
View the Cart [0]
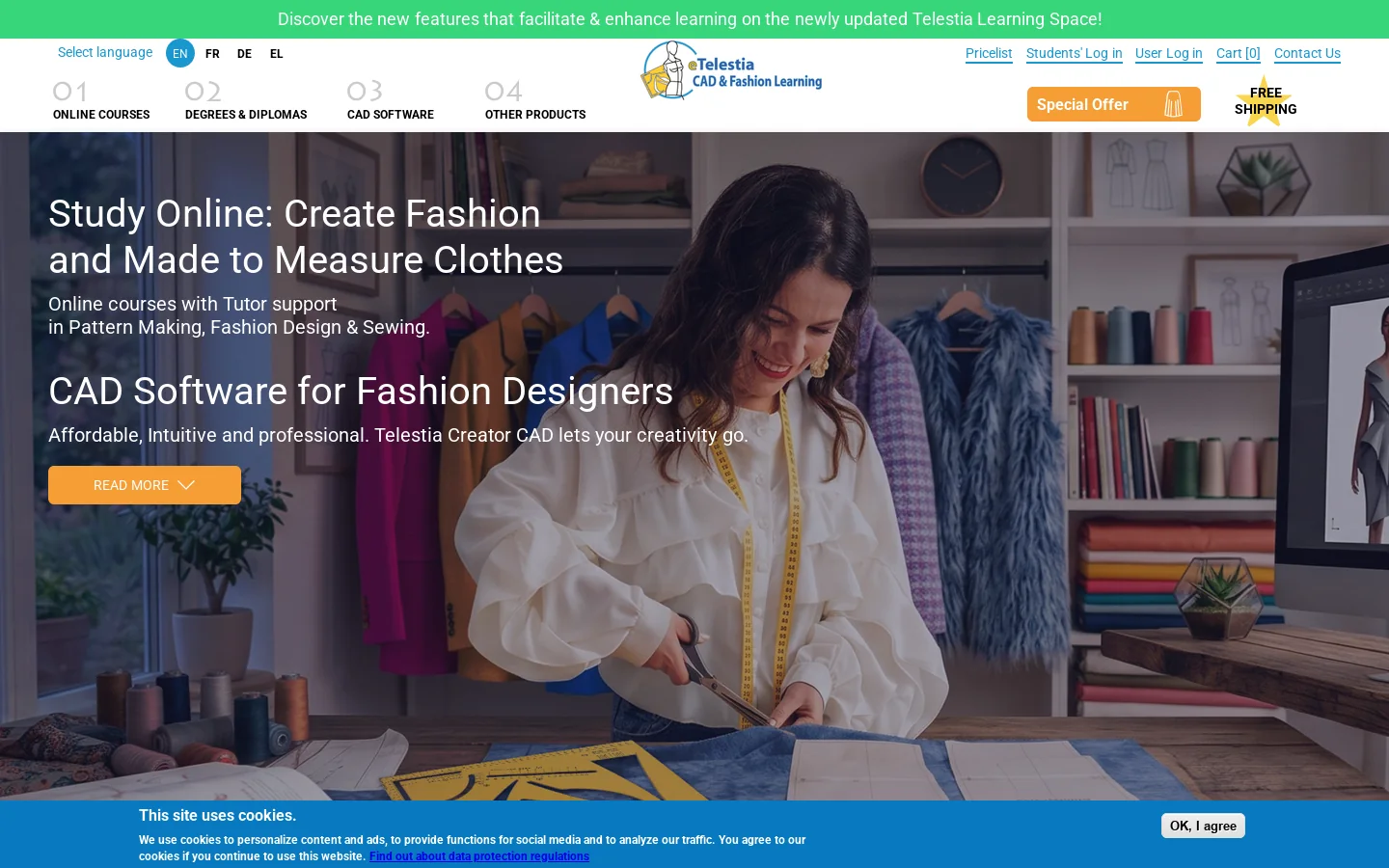coord(1239,54)
